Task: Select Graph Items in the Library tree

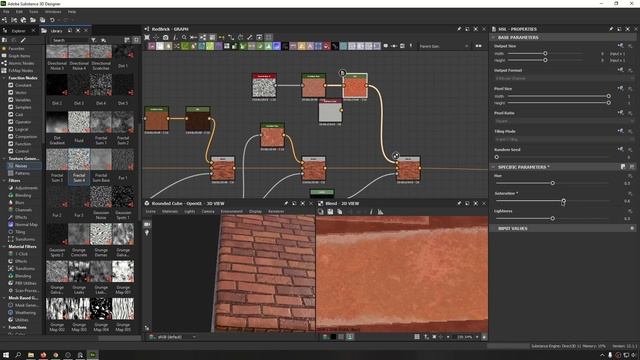Action: [19, 56]
